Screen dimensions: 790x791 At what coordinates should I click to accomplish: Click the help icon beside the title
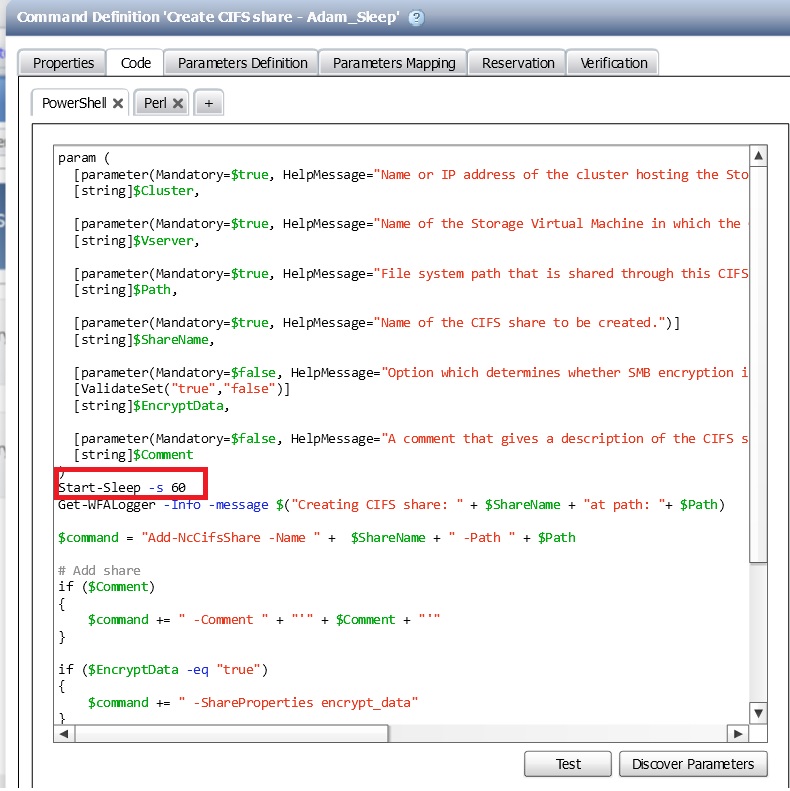click(x=416, y=18)
